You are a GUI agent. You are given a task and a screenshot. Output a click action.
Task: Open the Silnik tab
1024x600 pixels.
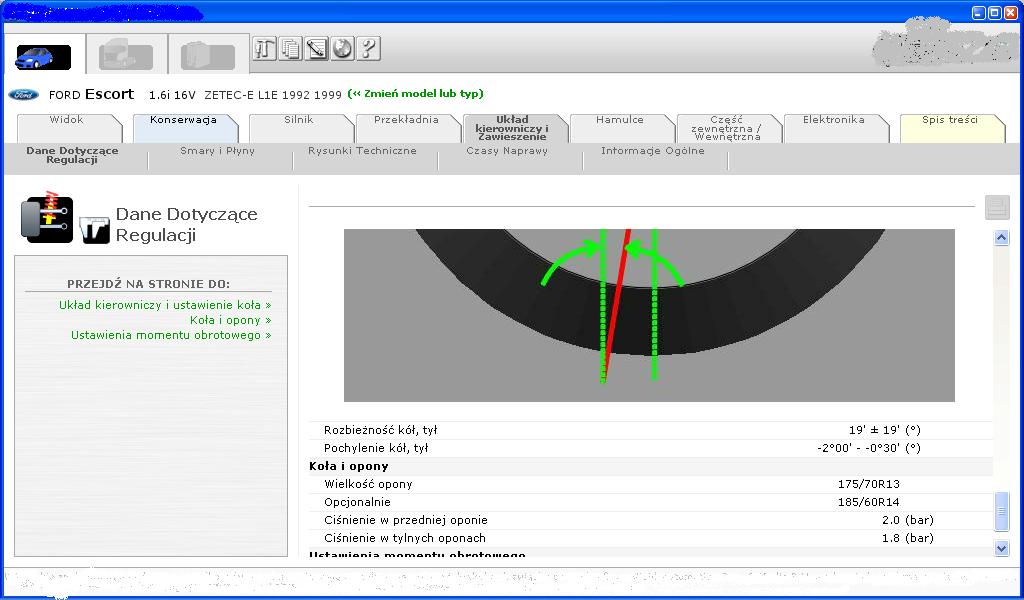click(x=298, y=120)
